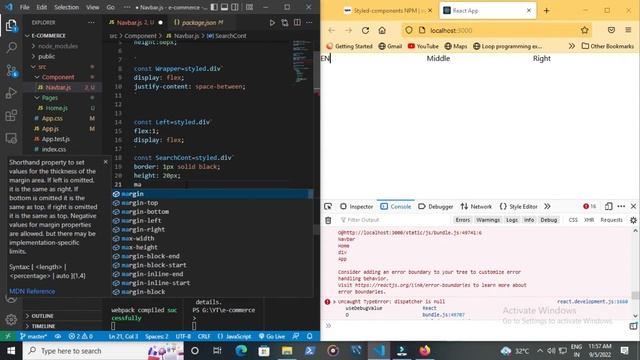Open the Style Editor devtools tab

519,207
